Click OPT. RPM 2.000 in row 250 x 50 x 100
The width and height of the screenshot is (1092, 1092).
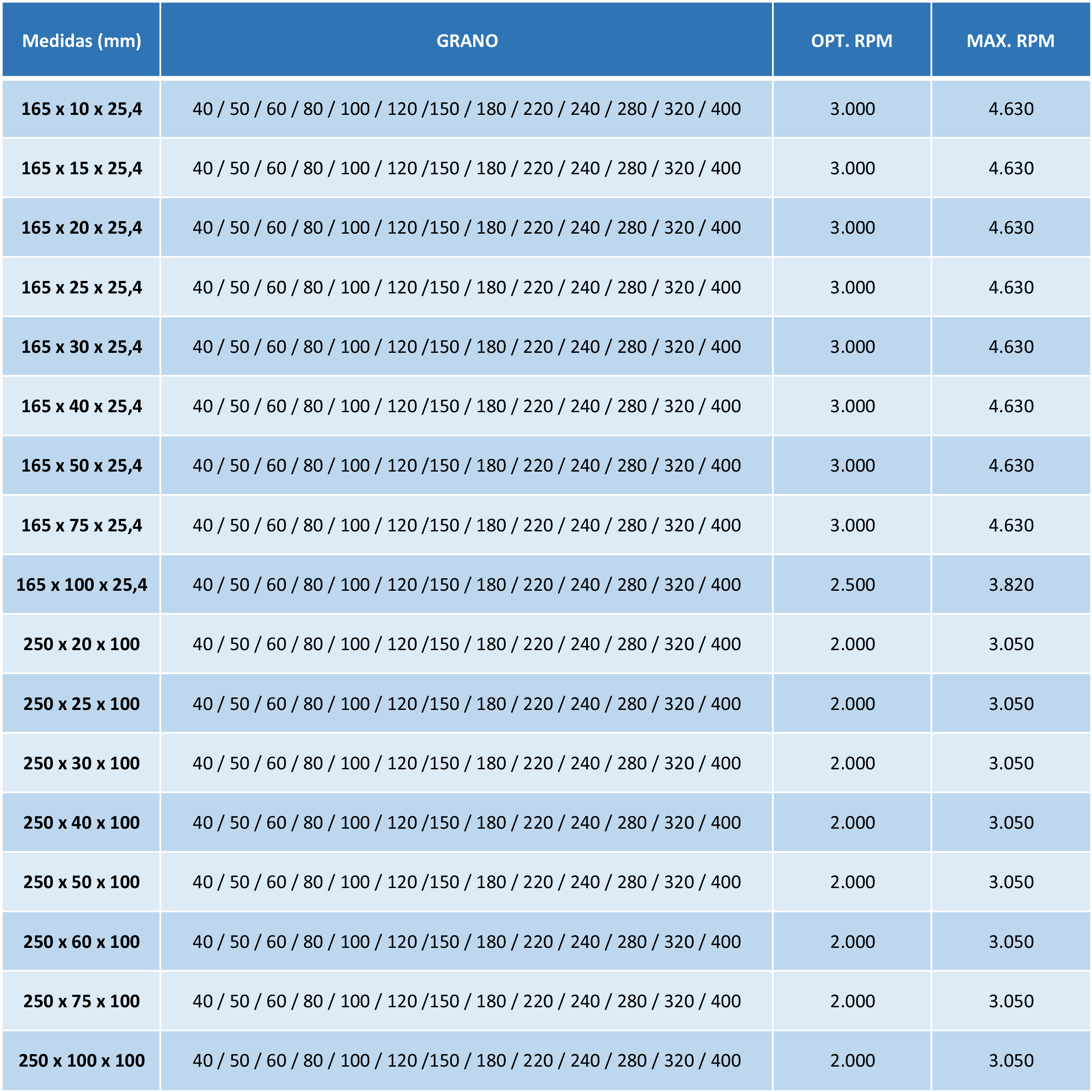coord(852,882)
